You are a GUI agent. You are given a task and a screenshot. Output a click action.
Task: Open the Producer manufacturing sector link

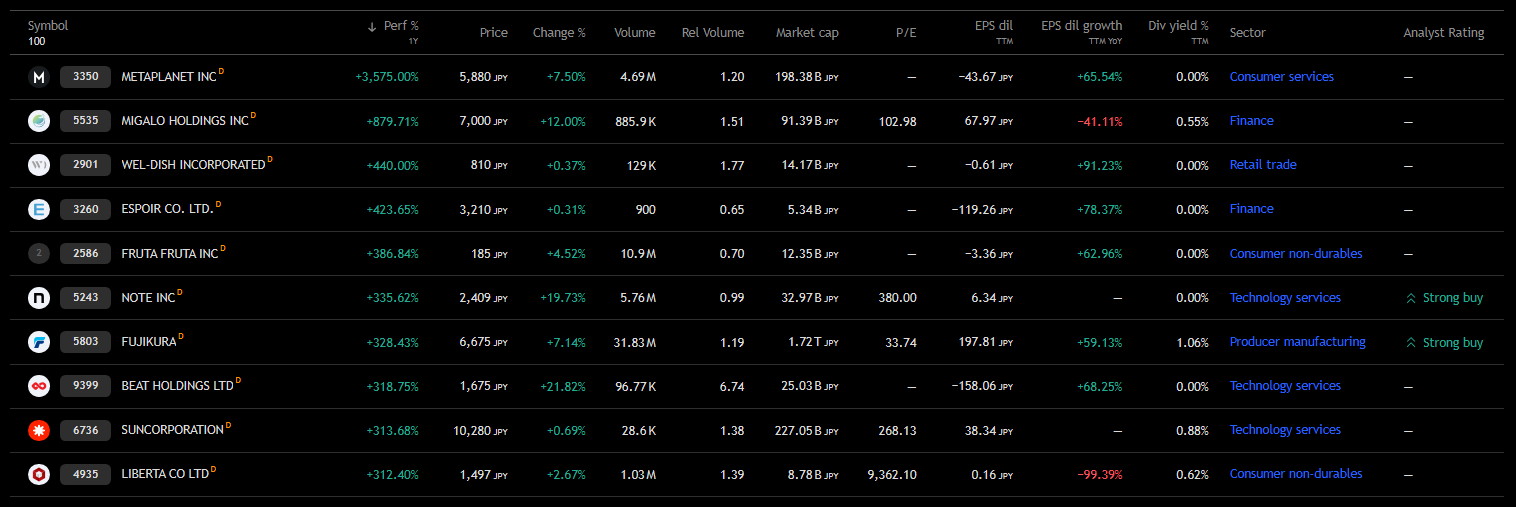(1297, 342)
